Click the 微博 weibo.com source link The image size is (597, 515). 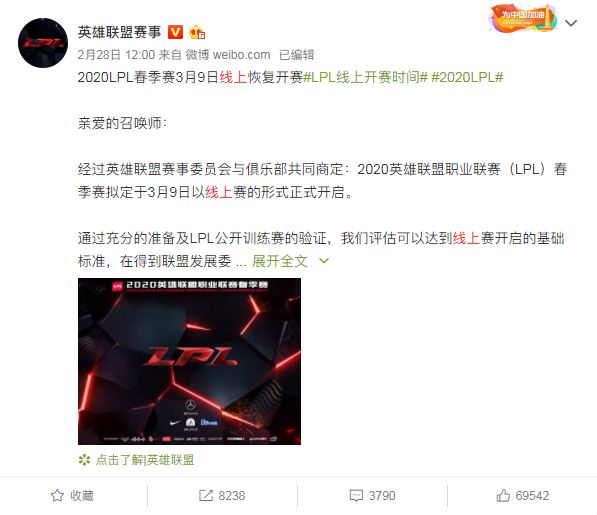coord(228,55)
